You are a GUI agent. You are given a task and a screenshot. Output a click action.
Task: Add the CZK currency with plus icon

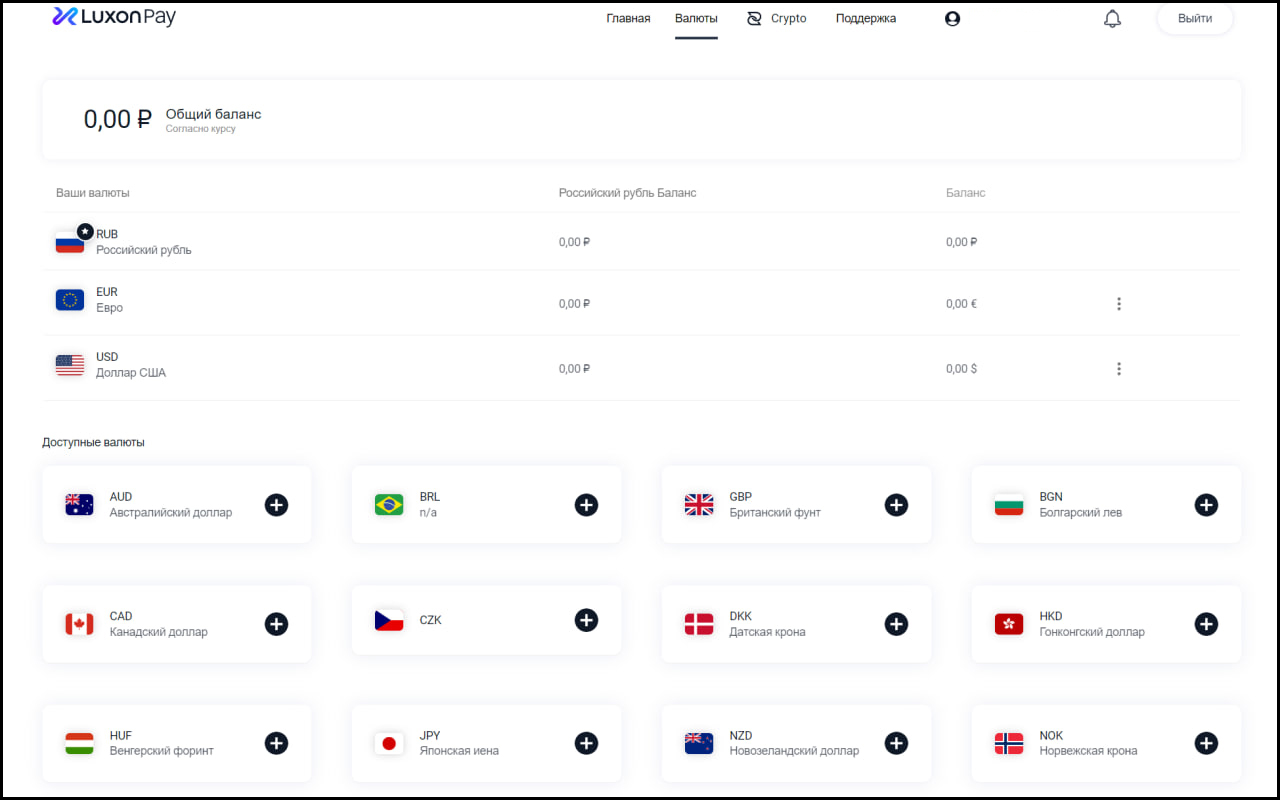(x=586, y=620)
